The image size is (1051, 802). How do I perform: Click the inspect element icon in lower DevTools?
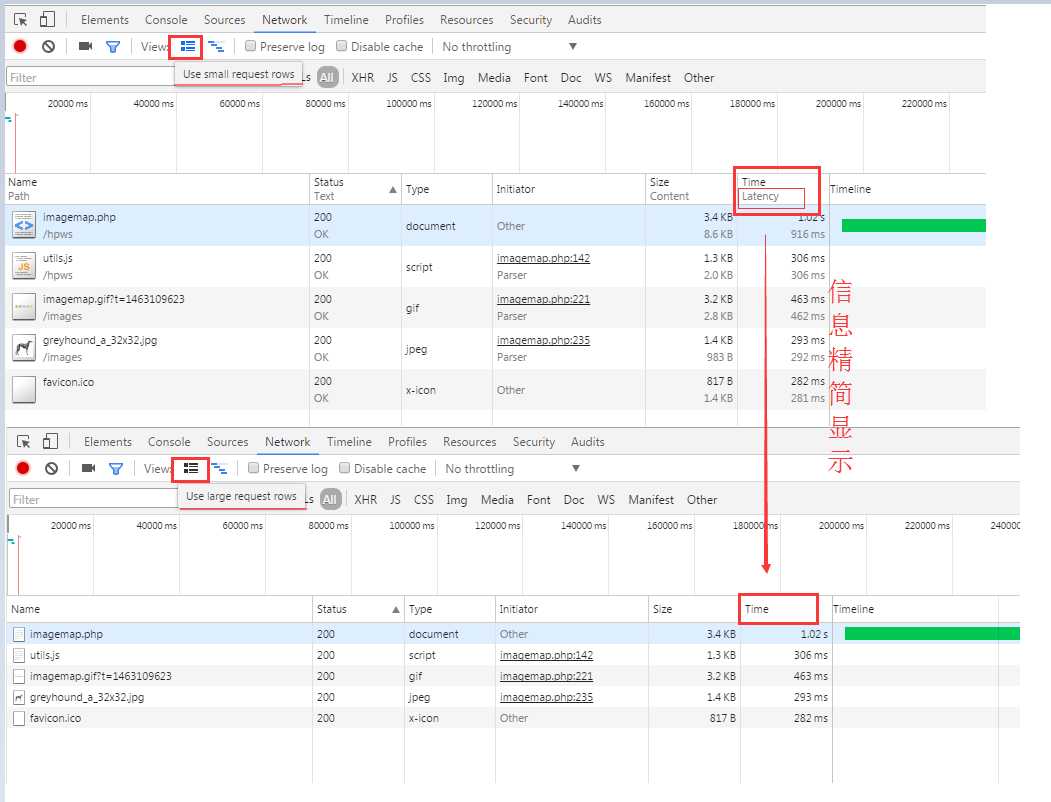coord(23,442)
